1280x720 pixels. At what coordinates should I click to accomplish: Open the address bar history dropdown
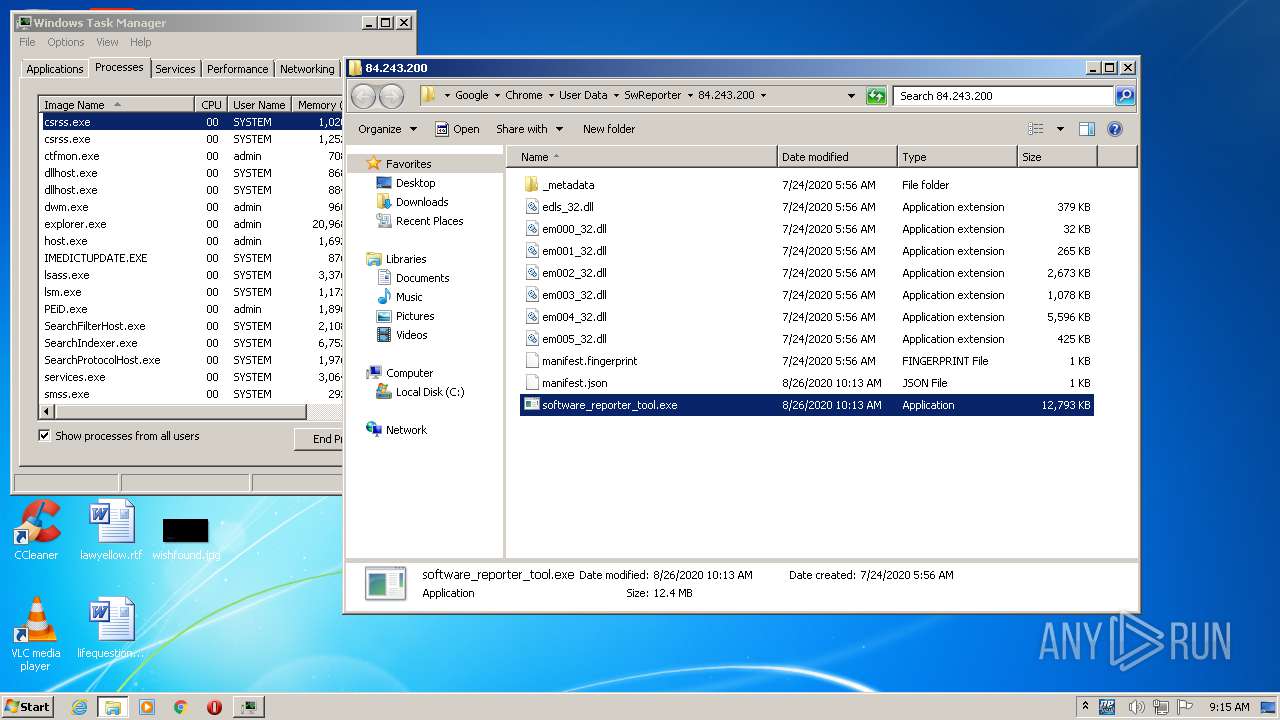pyautogui.click(x=851, y=96)
